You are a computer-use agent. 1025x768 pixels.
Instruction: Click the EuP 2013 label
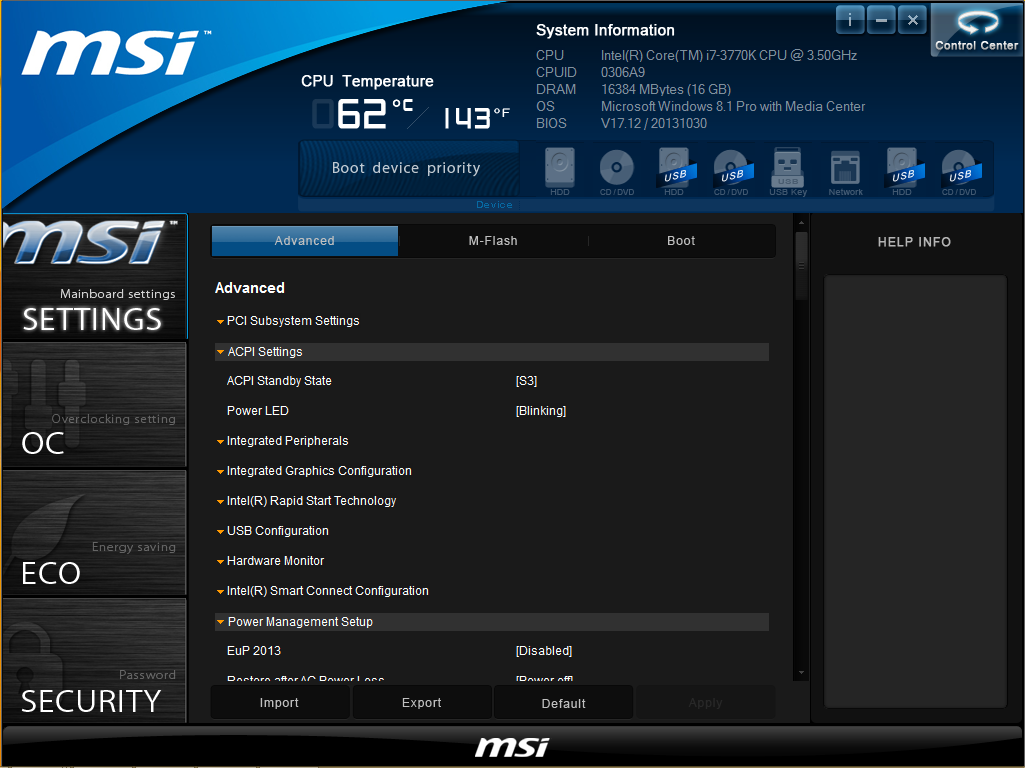254,651
